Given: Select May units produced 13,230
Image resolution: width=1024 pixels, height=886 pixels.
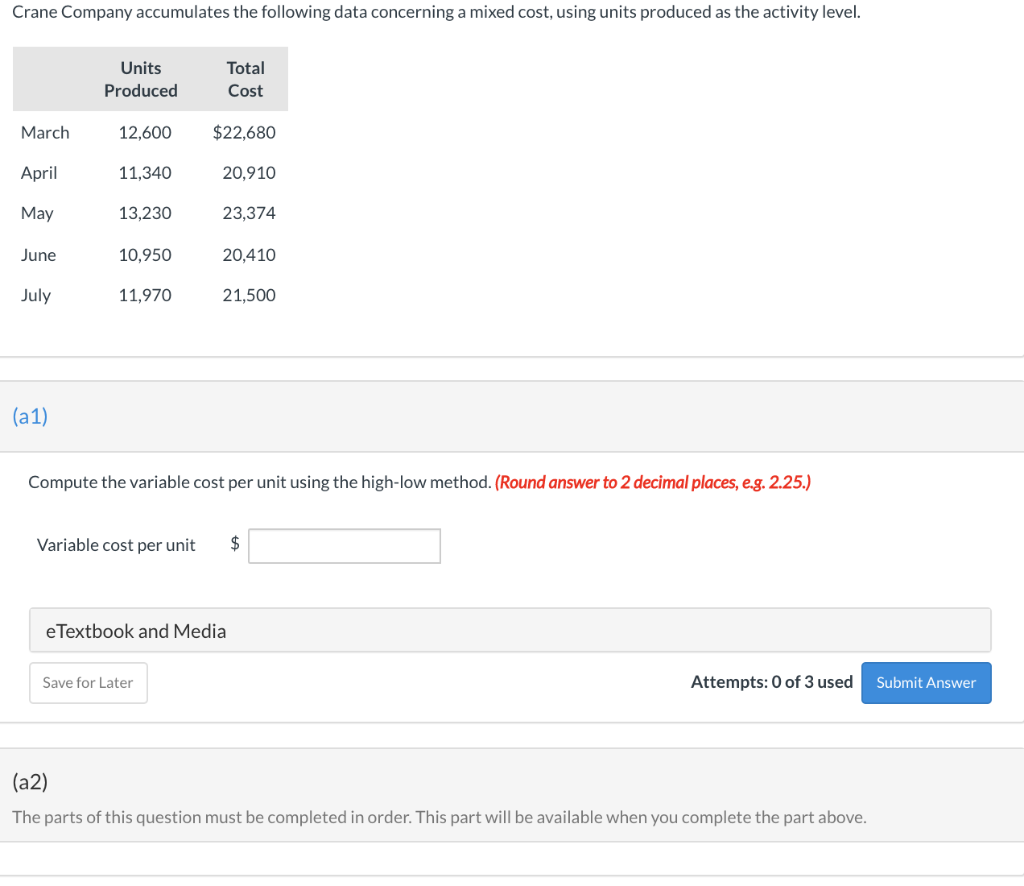Looking at the screenshot, I should pyautogui.click(x=145, y=214).
